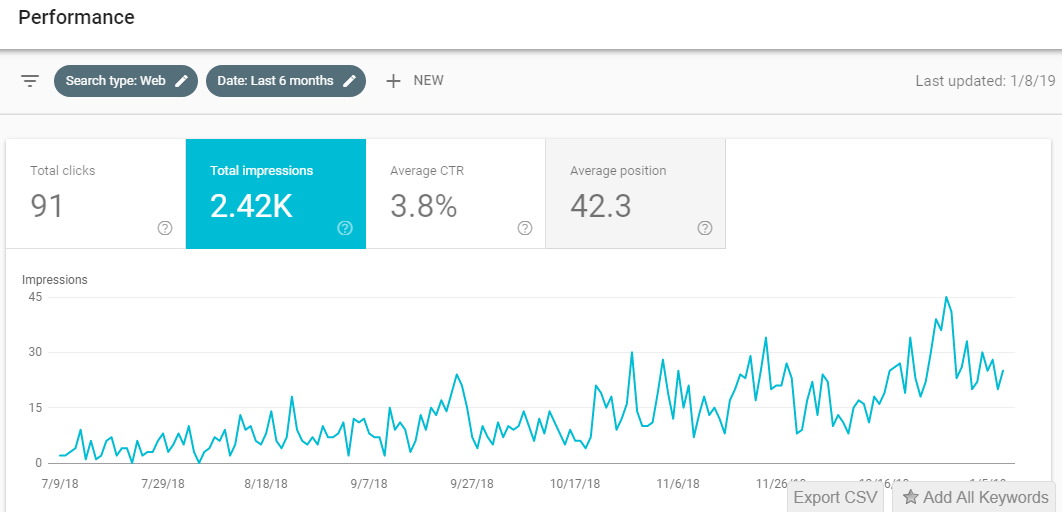Click the Performance page heading
Viewport: 1062px width, 512px height.
(76, 17)
